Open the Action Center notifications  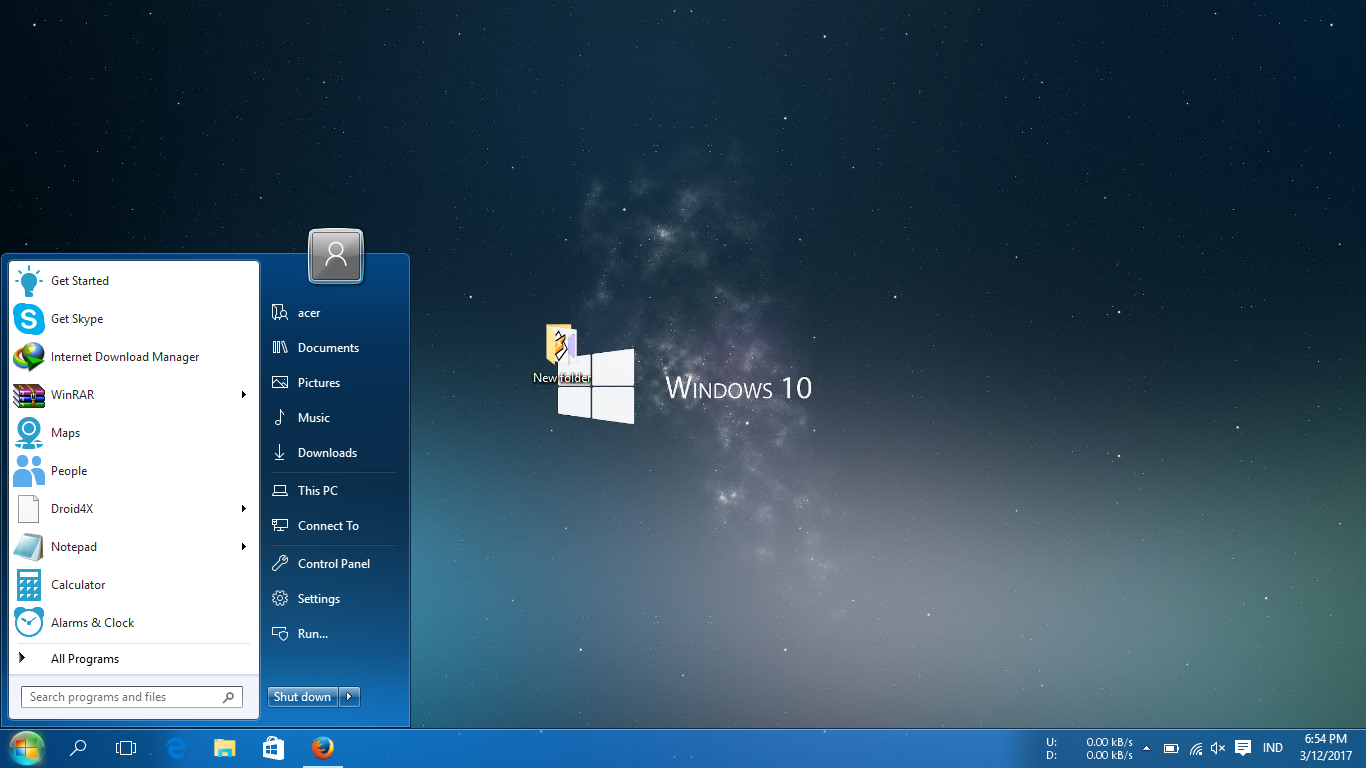[x=1243, y=748]
